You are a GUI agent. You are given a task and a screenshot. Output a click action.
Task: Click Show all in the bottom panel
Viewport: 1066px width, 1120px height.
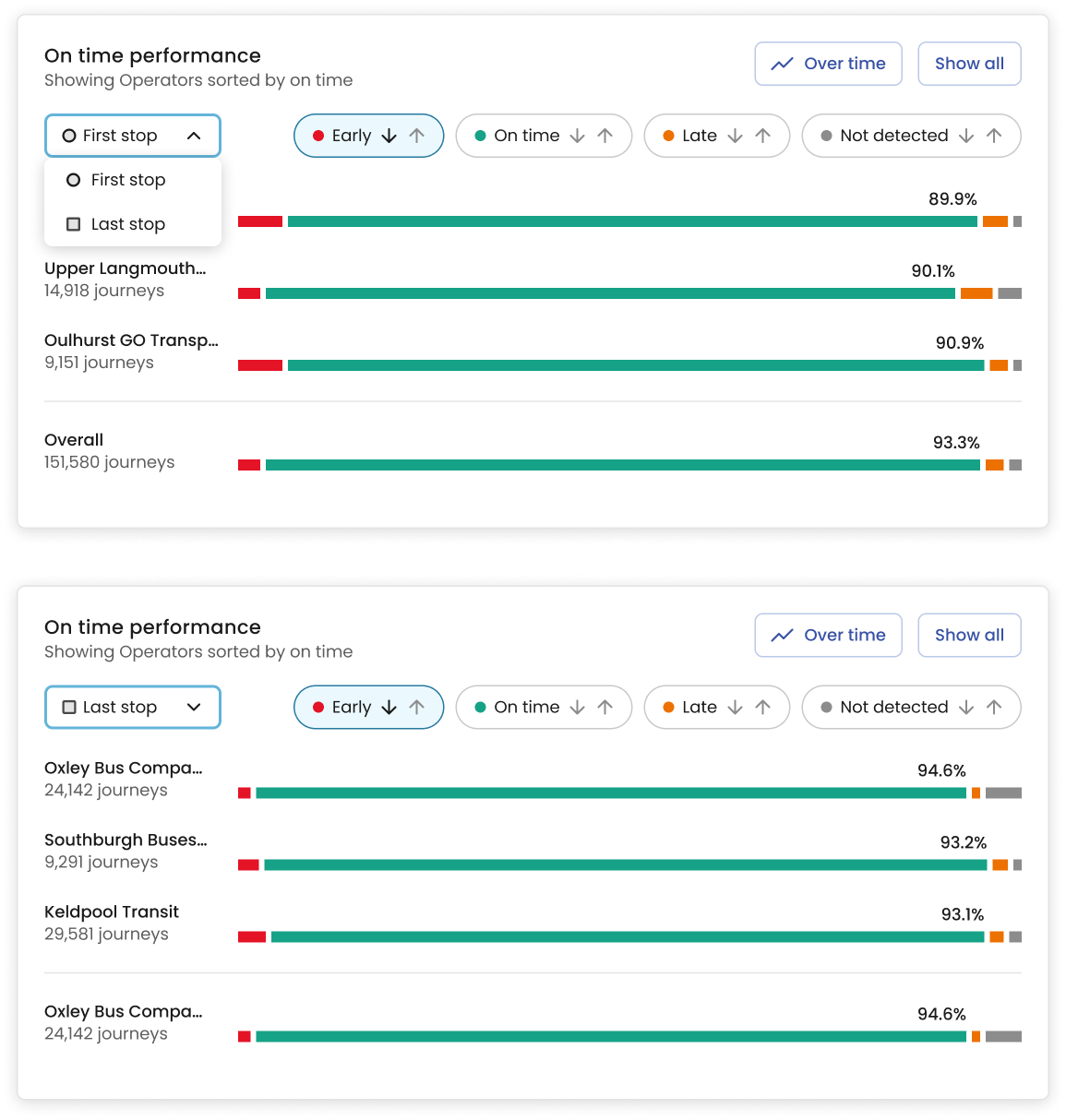[x=969, y=636]
